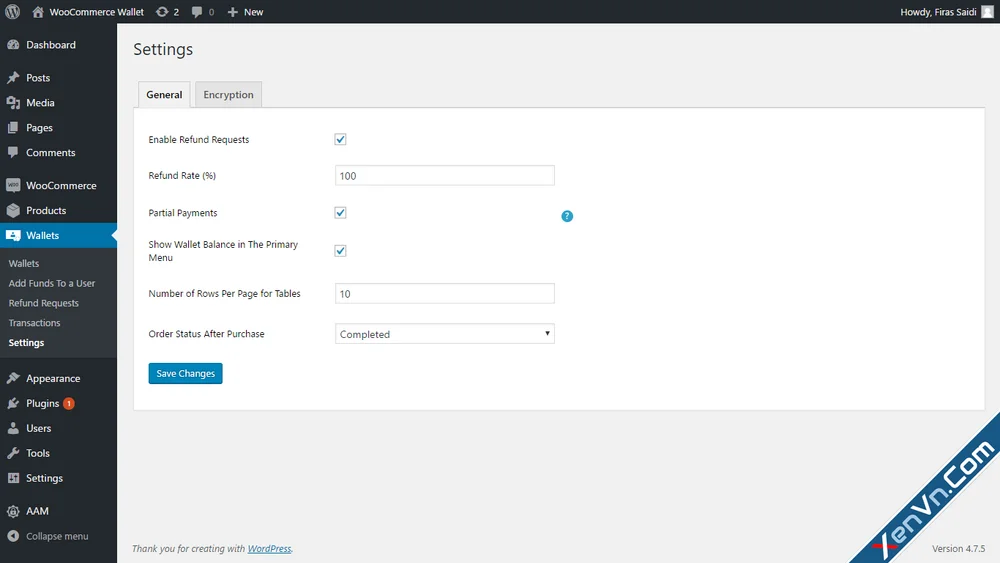Click the Save Changes button
The width and height of the screenshot is (1000, 563).
[186, 374]
